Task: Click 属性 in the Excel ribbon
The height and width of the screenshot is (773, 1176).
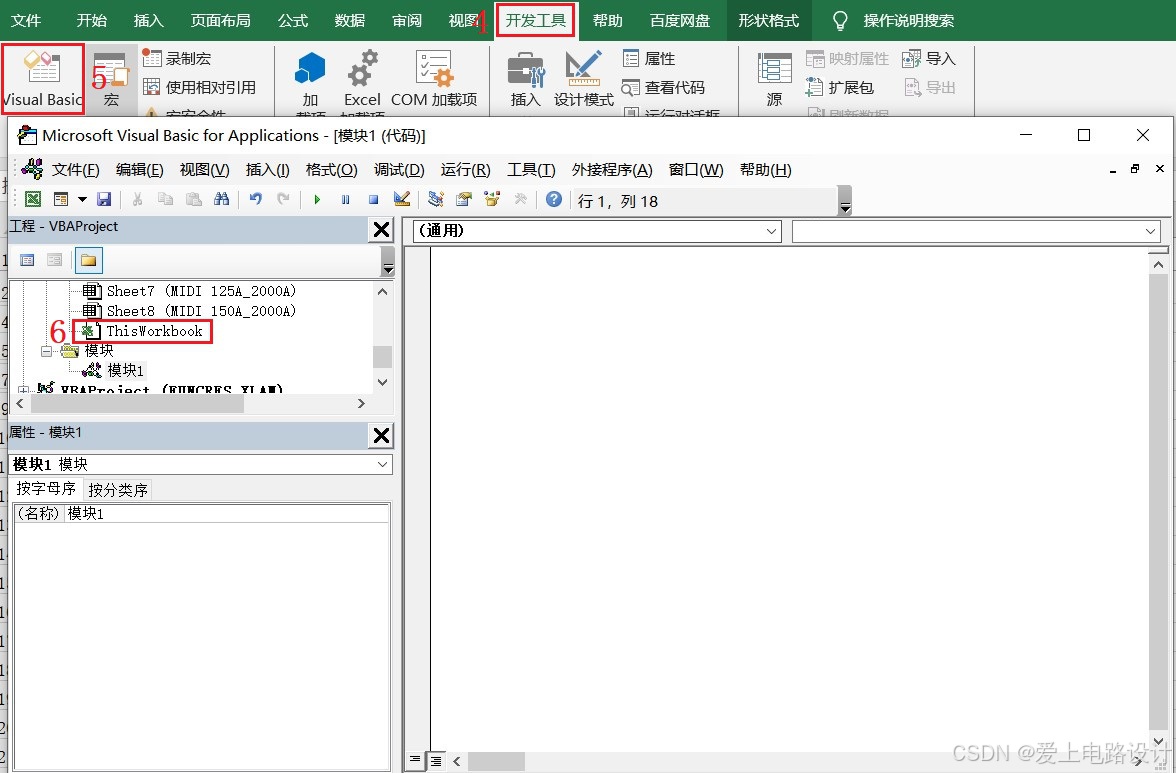Action: (x=650, y=58)
